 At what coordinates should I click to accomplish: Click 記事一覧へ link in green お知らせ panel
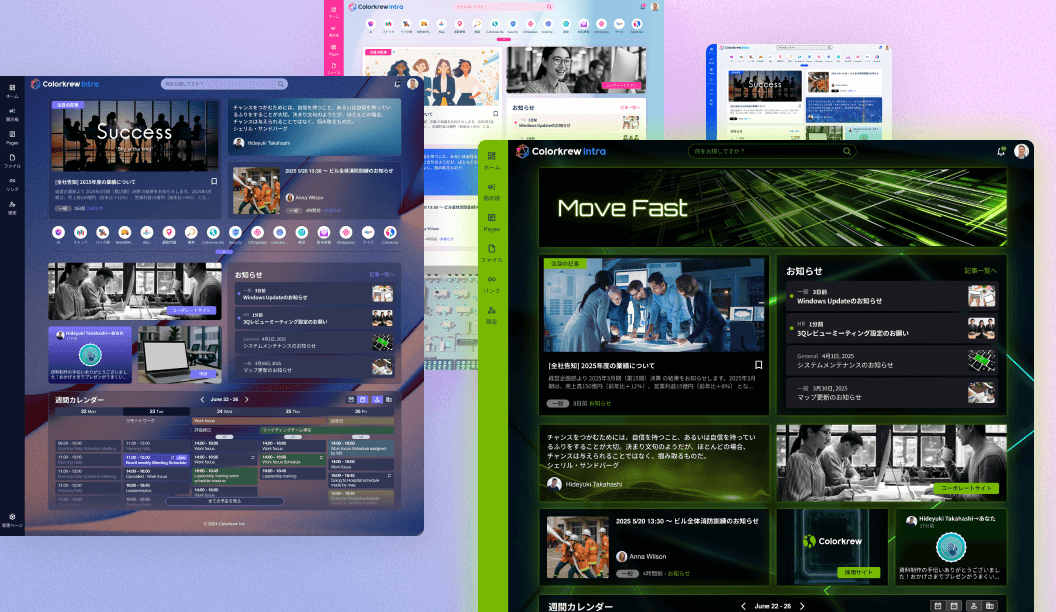[979, 270]
